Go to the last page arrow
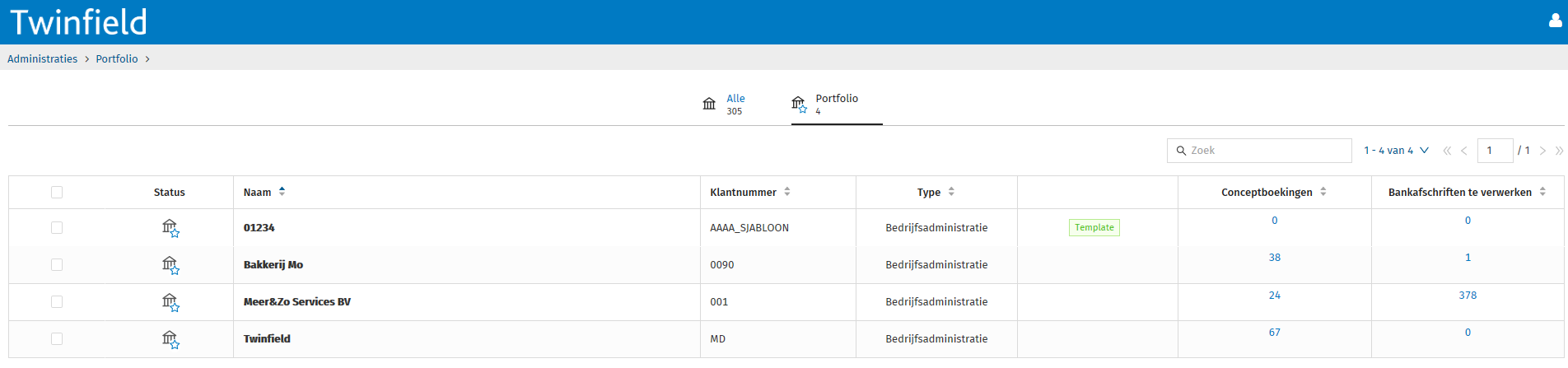Image resolution: width=1568 pixels, height=368 pixels. (x=1559, y=151)
